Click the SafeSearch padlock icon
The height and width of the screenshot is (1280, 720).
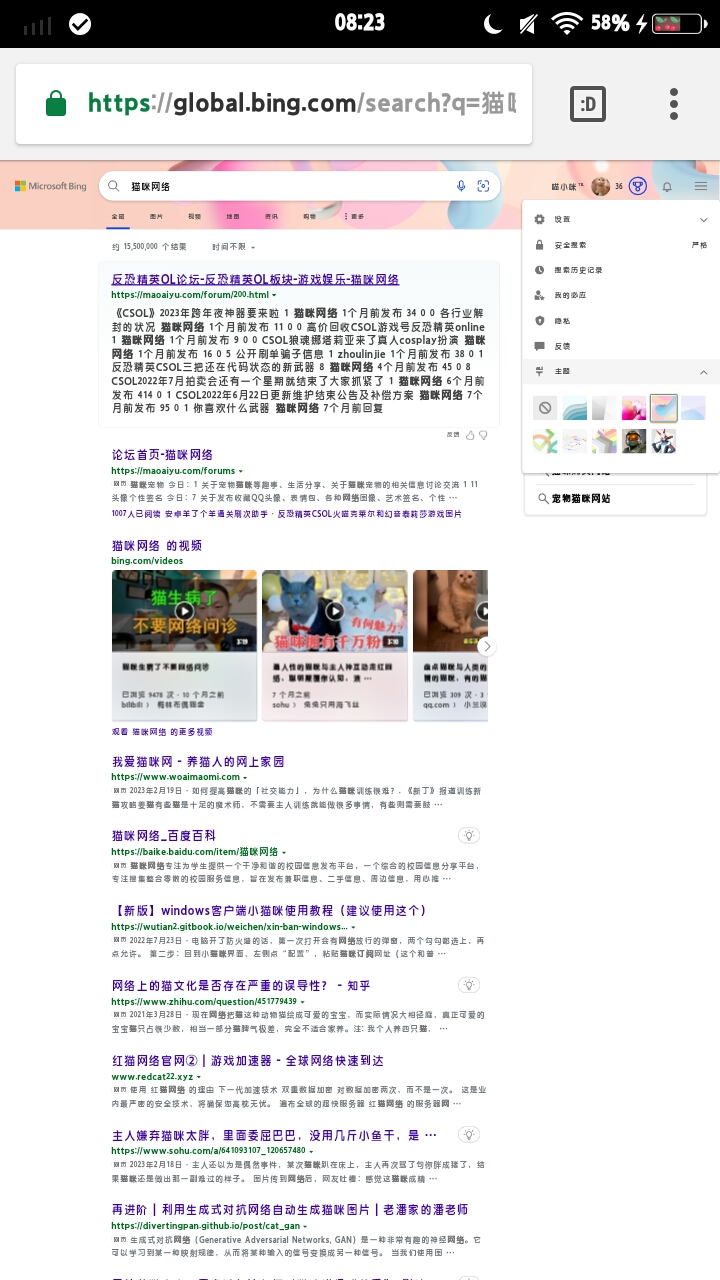[540, 245]
